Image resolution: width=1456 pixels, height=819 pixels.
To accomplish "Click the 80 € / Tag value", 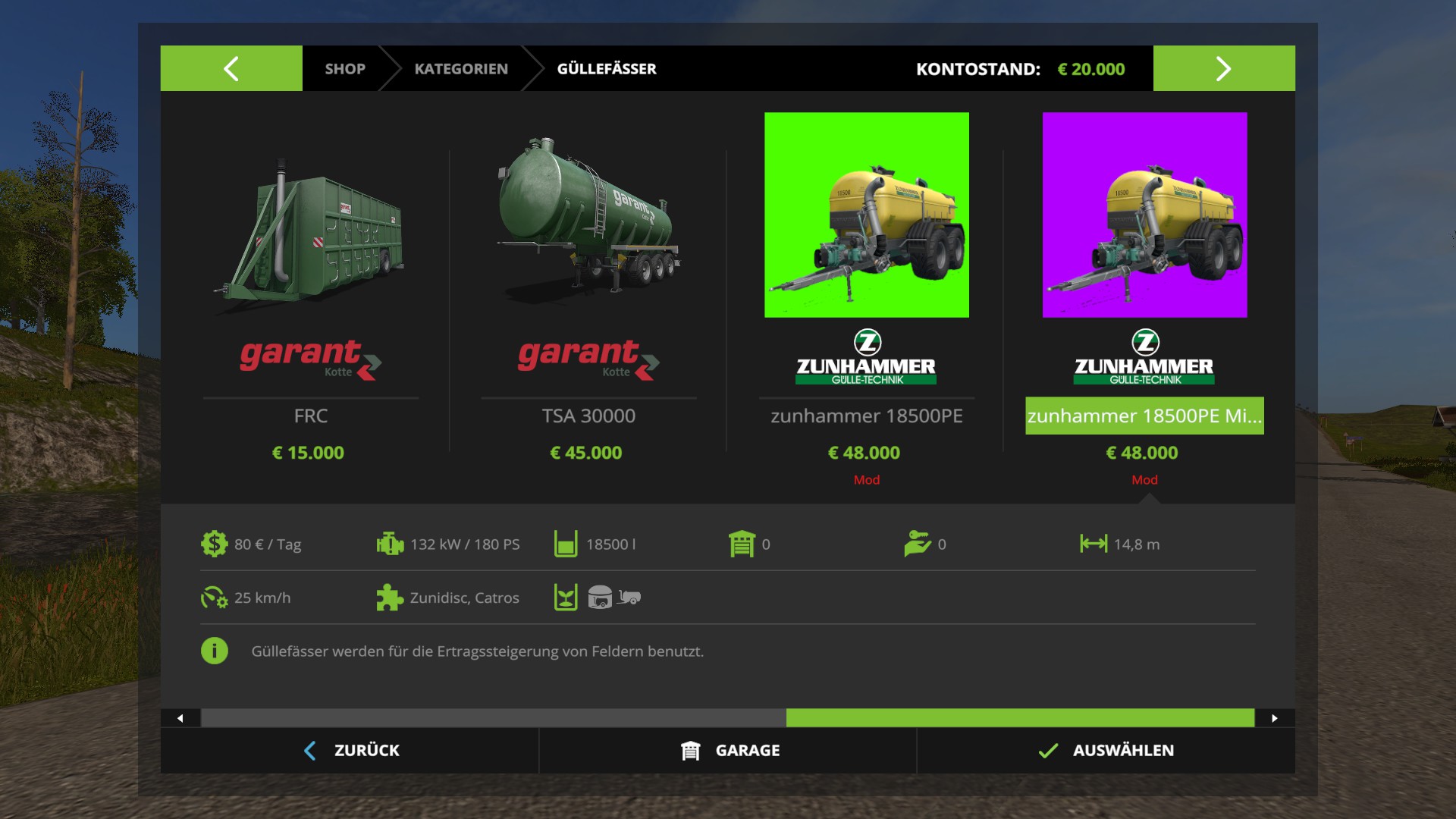I will click(x=268, y=544).
